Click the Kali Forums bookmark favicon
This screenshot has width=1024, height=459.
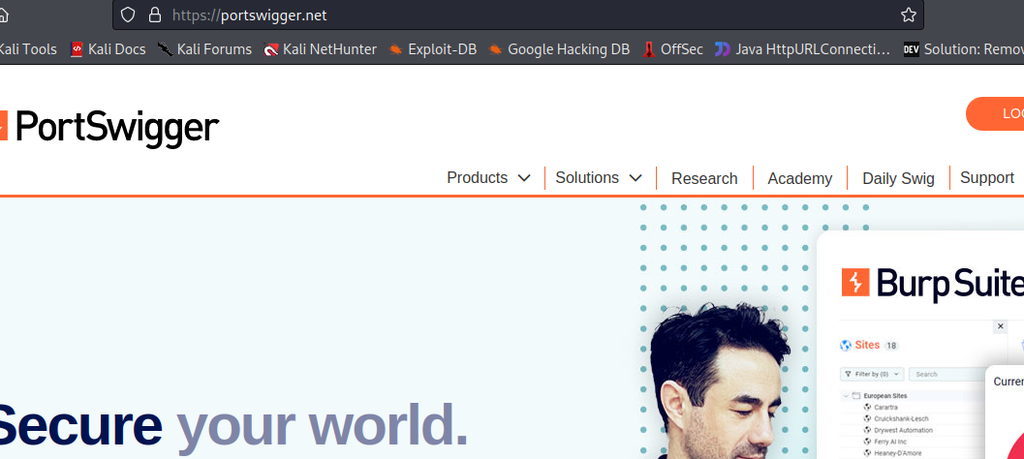(165, 49)
